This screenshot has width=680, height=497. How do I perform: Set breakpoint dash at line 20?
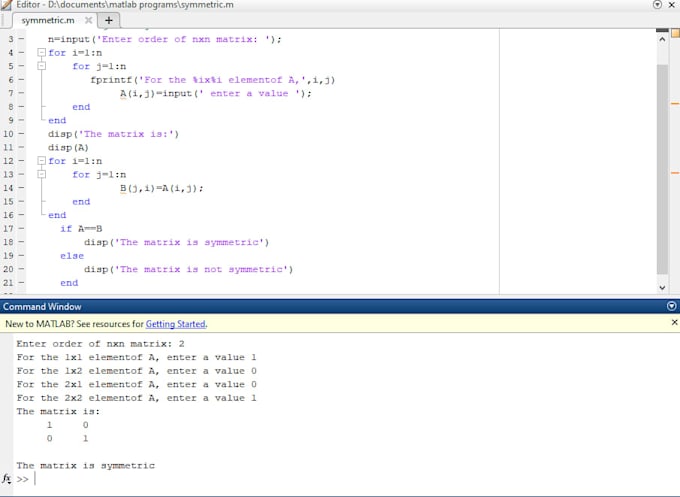(x=21, y=269)
